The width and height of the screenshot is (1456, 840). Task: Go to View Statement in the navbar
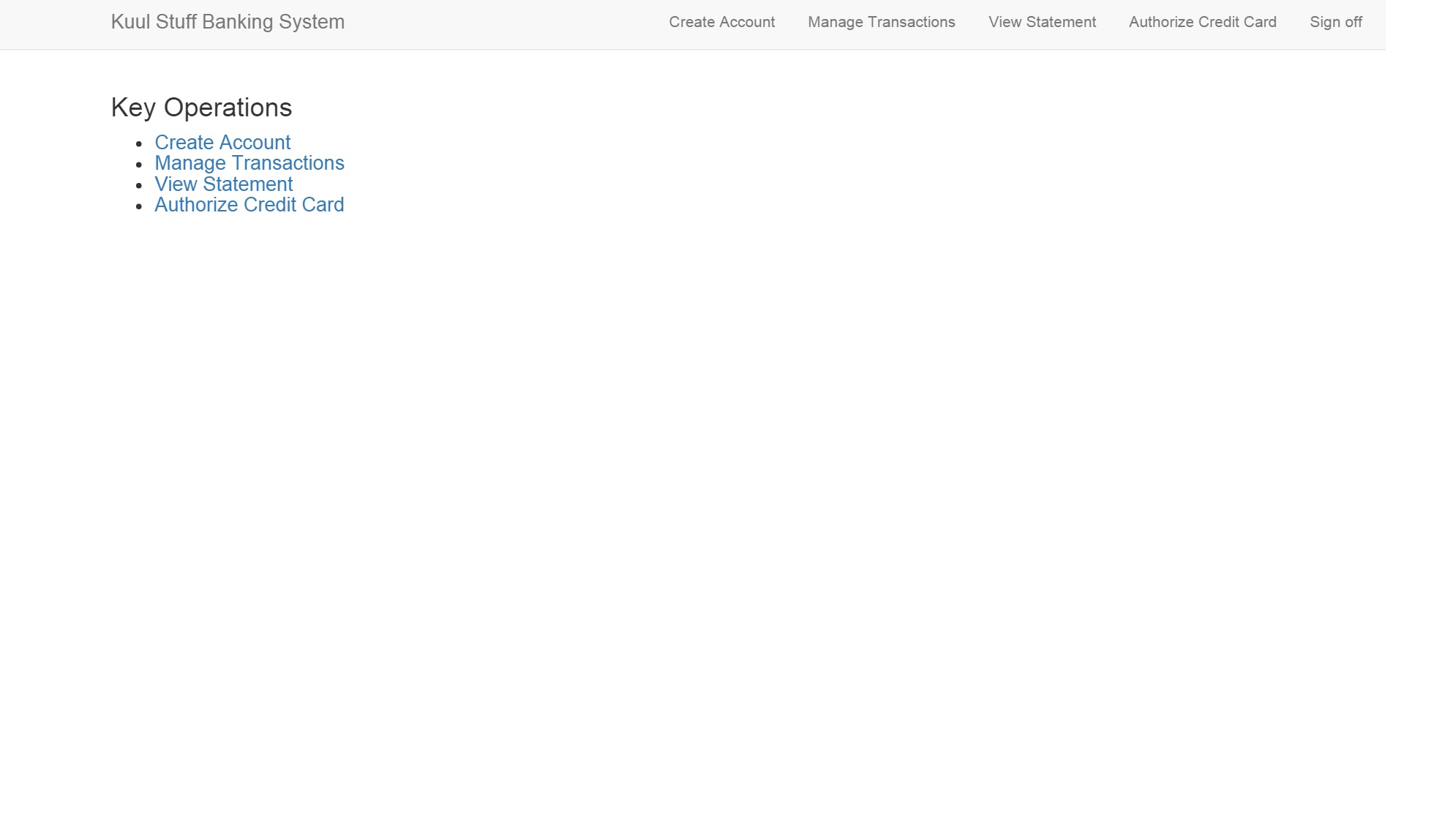[x=1042, y=22]
